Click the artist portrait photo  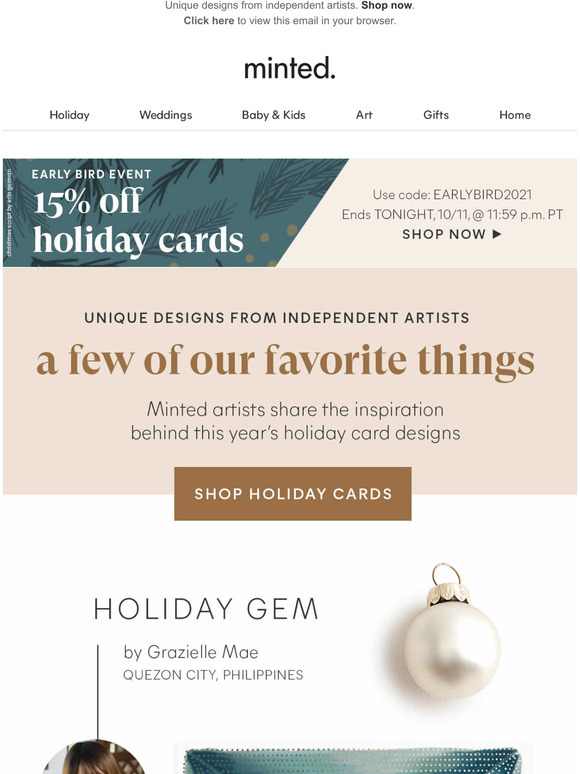94,757
